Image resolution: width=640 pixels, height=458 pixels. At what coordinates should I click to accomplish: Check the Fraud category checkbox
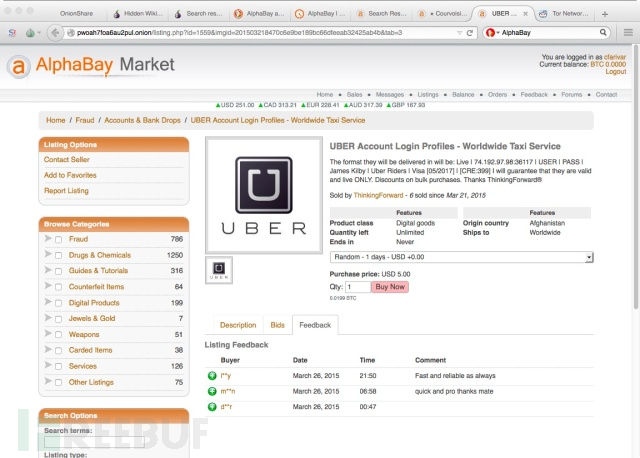[58, 240]
